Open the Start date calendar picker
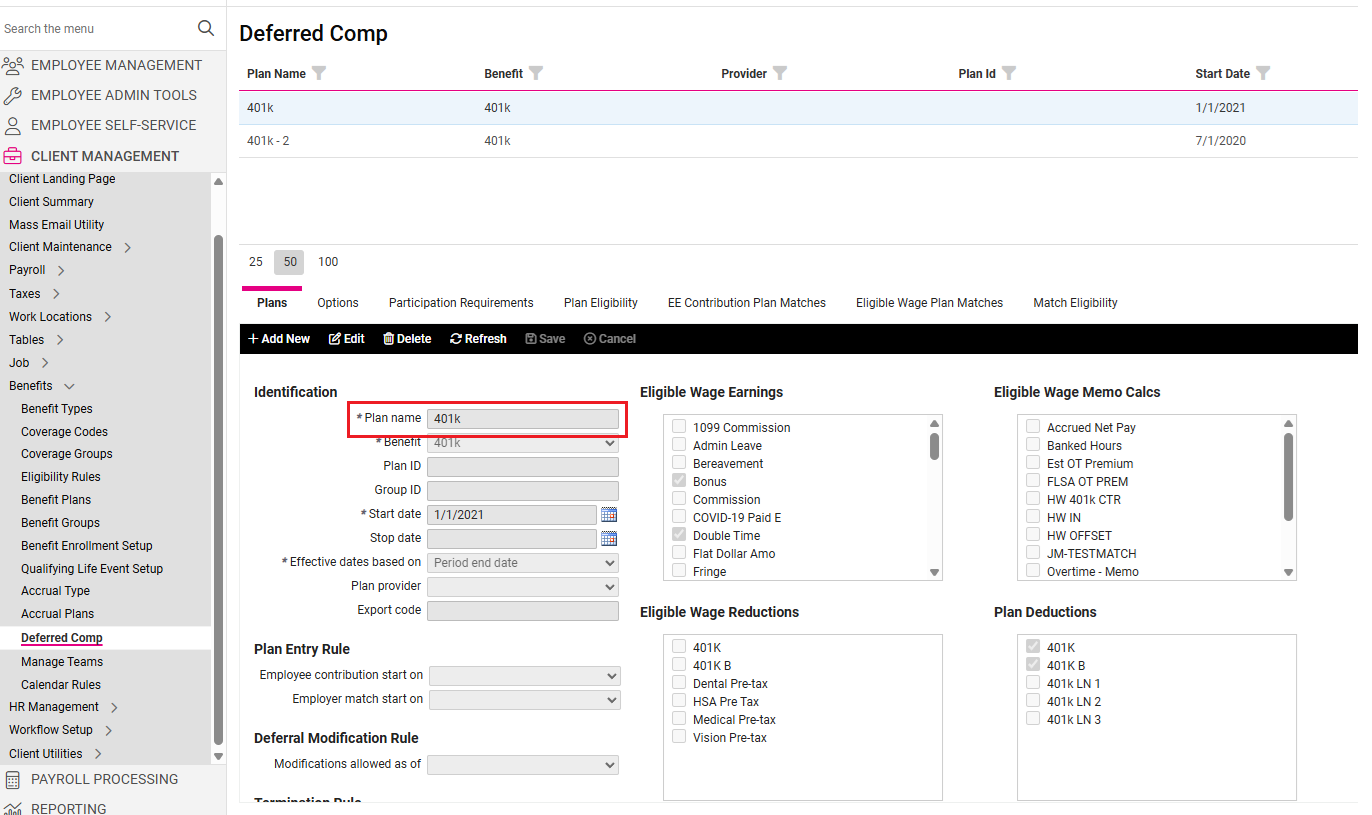The height and width of the screenshot is (815, 1372). [609, 515]
